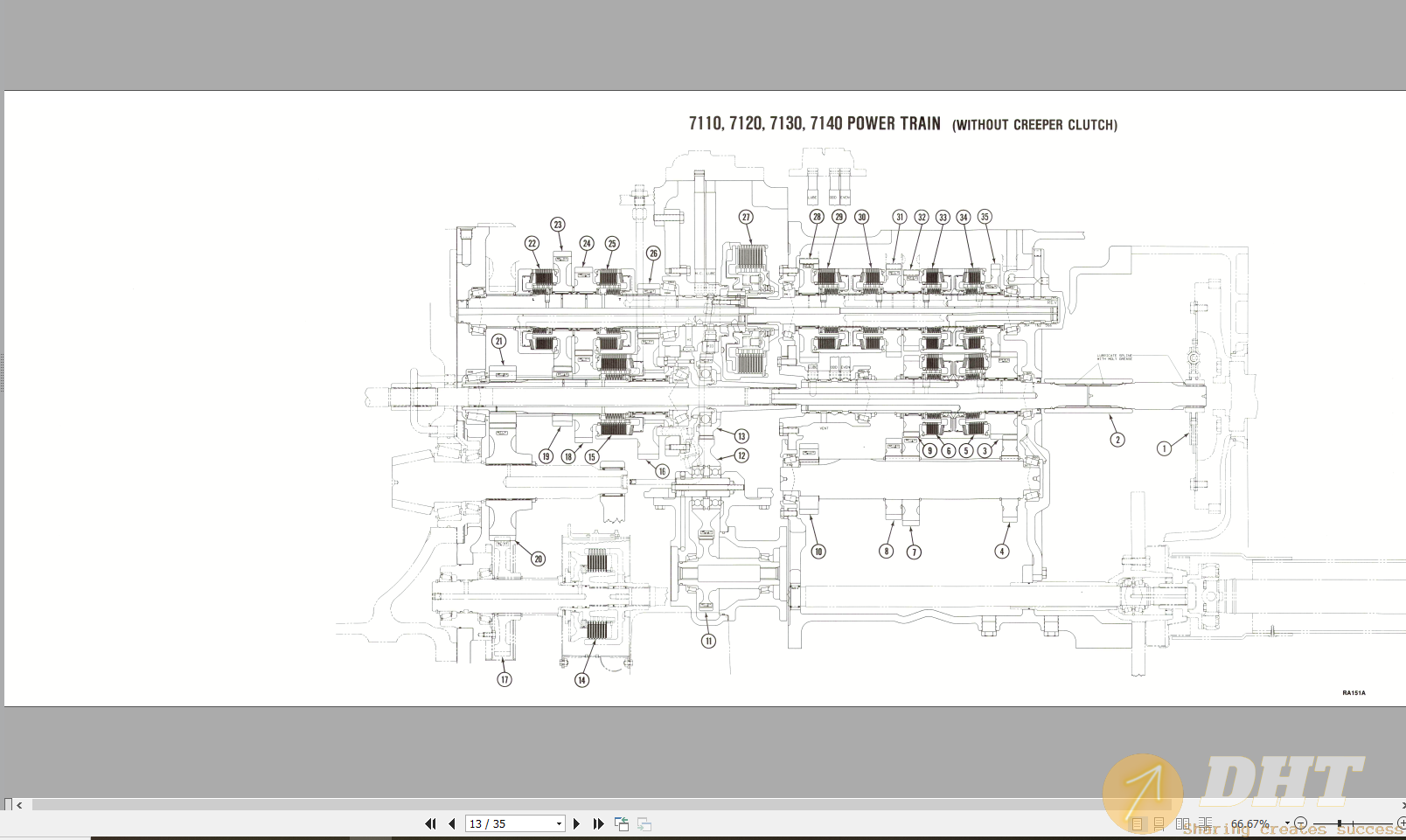Zoom in with the plus icon
The height and width of the screenshot is (840, 1406).
[x=1400, y=823]
